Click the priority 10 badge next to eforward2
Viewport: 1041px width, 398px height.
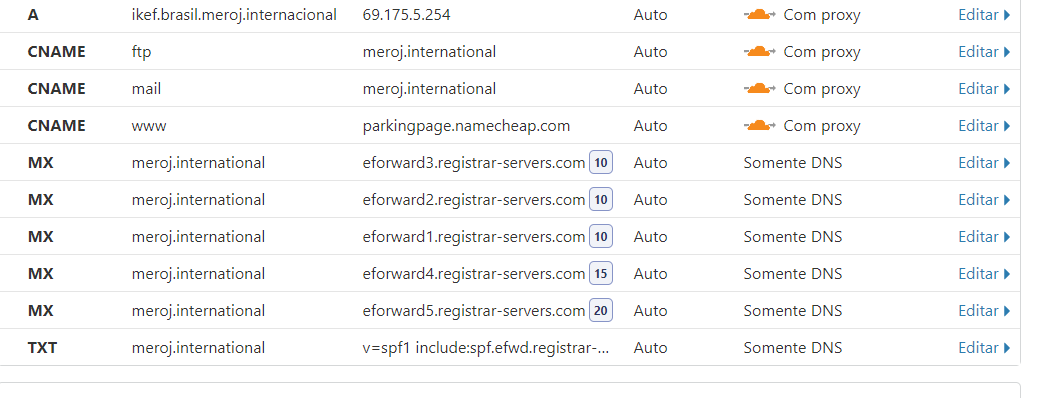pos(601,199)
